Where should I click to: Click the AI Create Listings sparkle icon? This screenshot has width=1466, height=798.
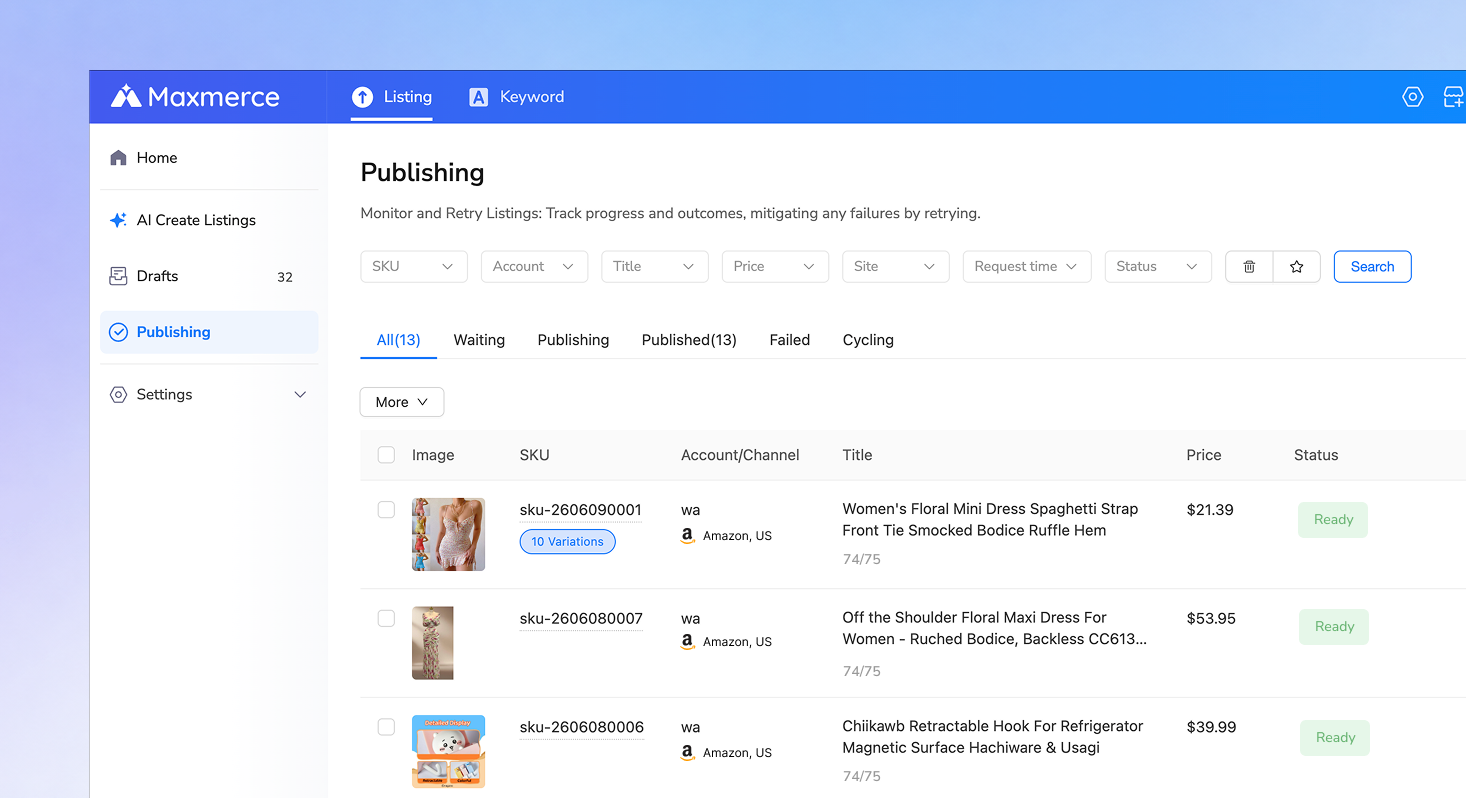(118, 220)
